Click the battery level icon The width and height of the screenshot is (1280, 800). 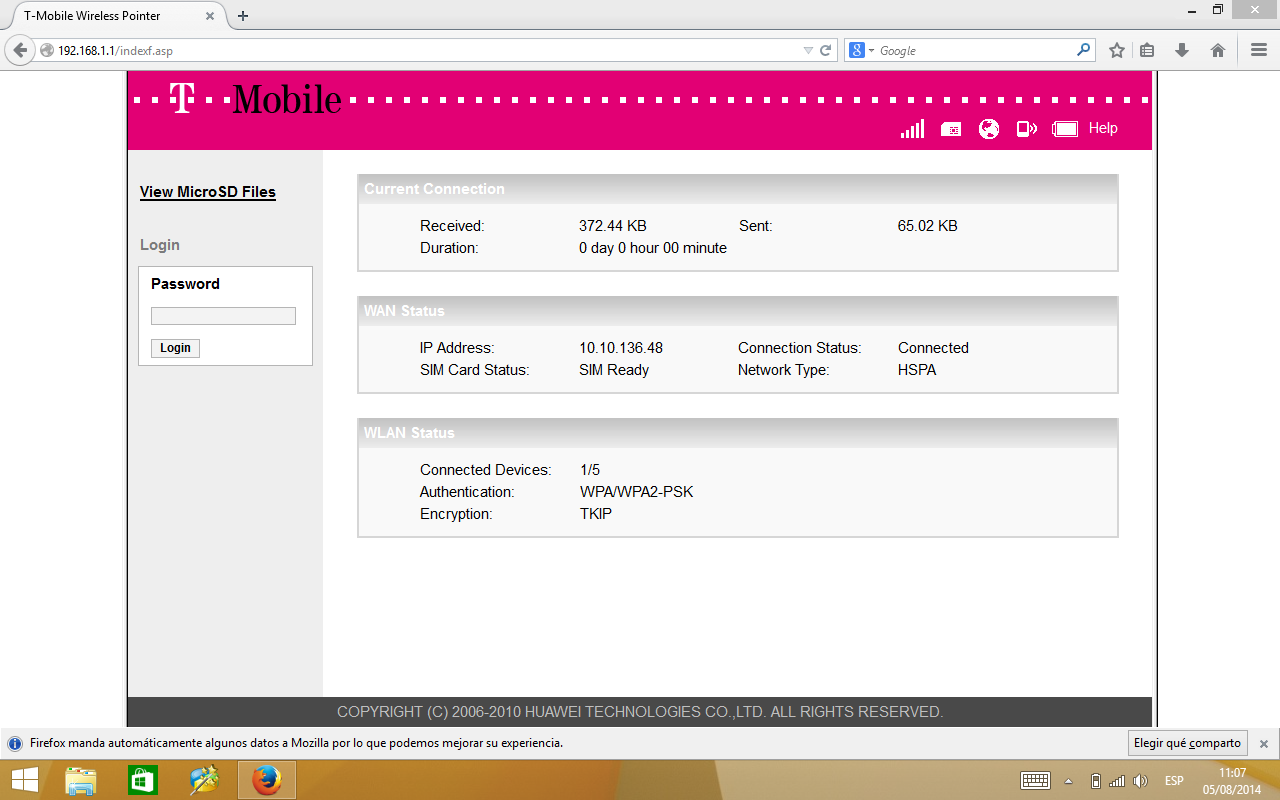pos(1065,129)
